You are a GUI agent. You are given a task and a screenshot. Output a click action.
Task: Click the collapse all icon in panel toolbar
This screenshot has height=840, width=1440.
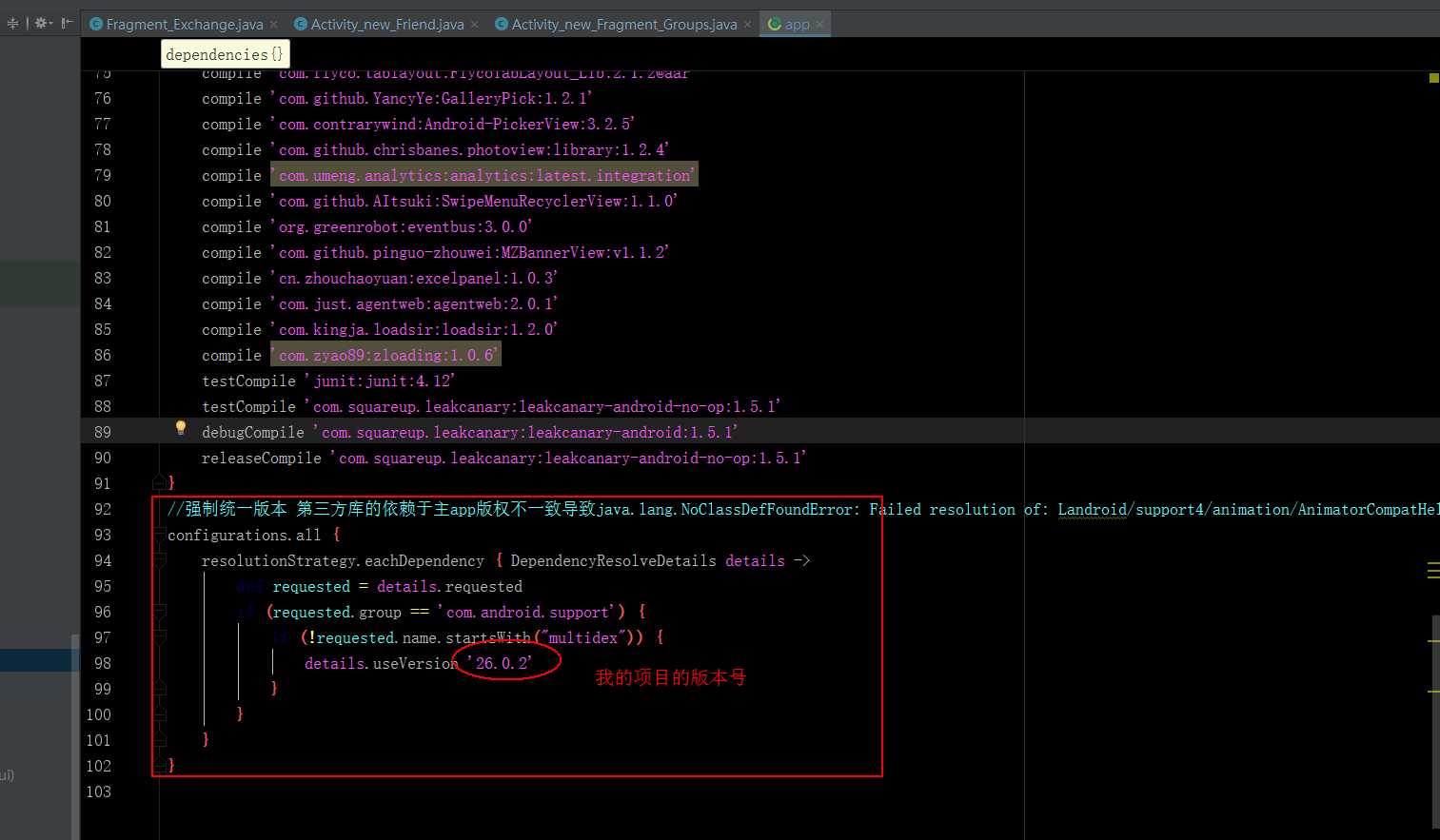(12, 23)
